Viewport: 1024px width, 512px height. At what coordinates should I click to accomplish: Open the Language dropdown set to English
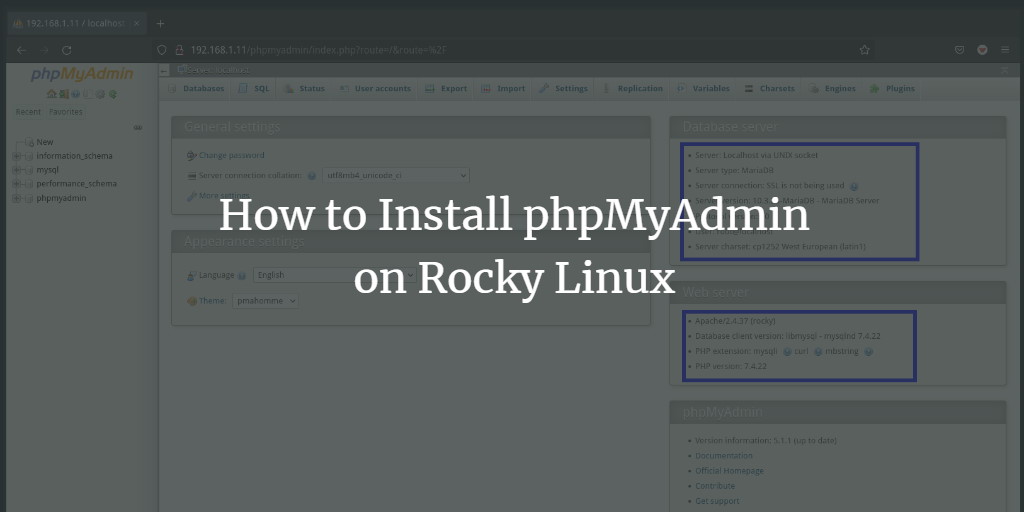pyautogui.click(x=334, y=275)
